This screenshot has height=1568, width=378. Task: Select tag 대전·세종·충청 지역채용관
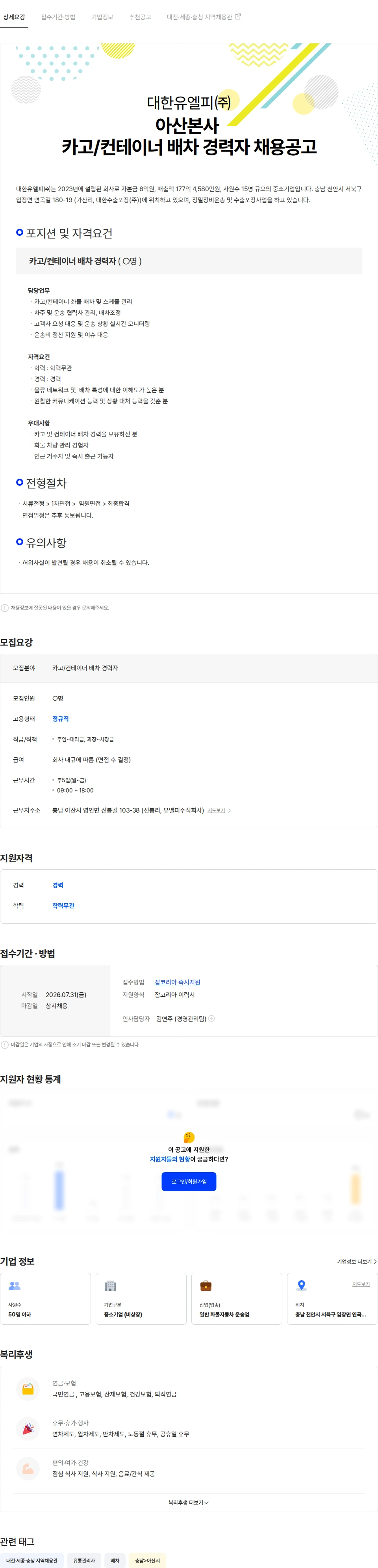tap(31, 1560)
